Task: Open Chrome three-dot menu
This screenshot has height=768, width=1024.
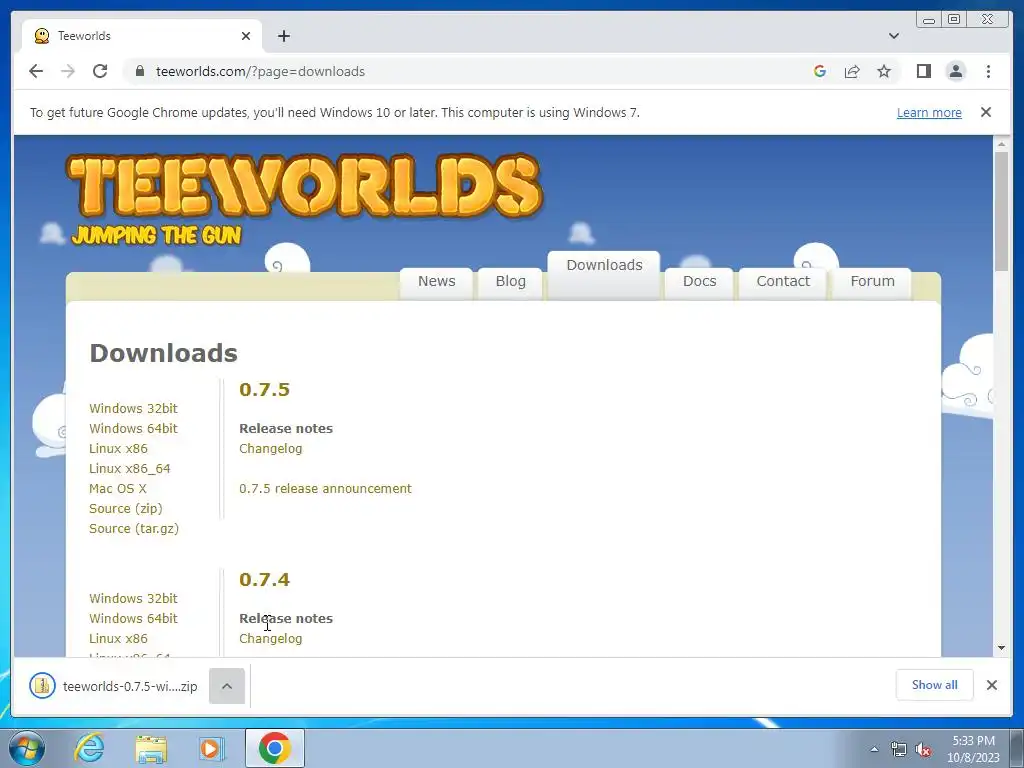Action: click(988, 71)
